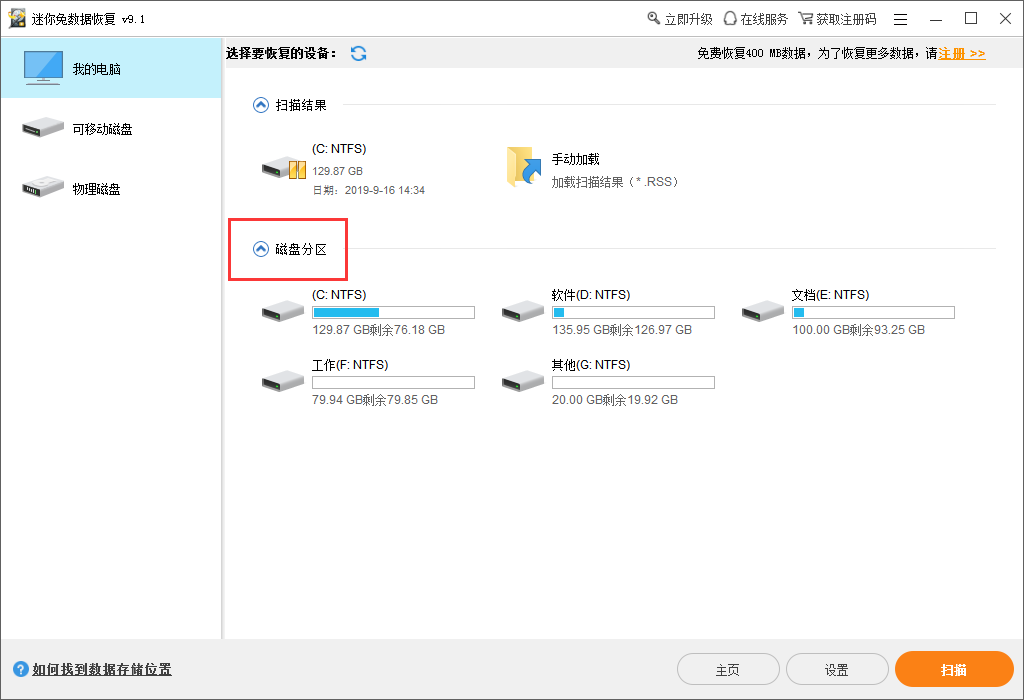Refresh the device list
1024x700 pixels.
point(359,54)
